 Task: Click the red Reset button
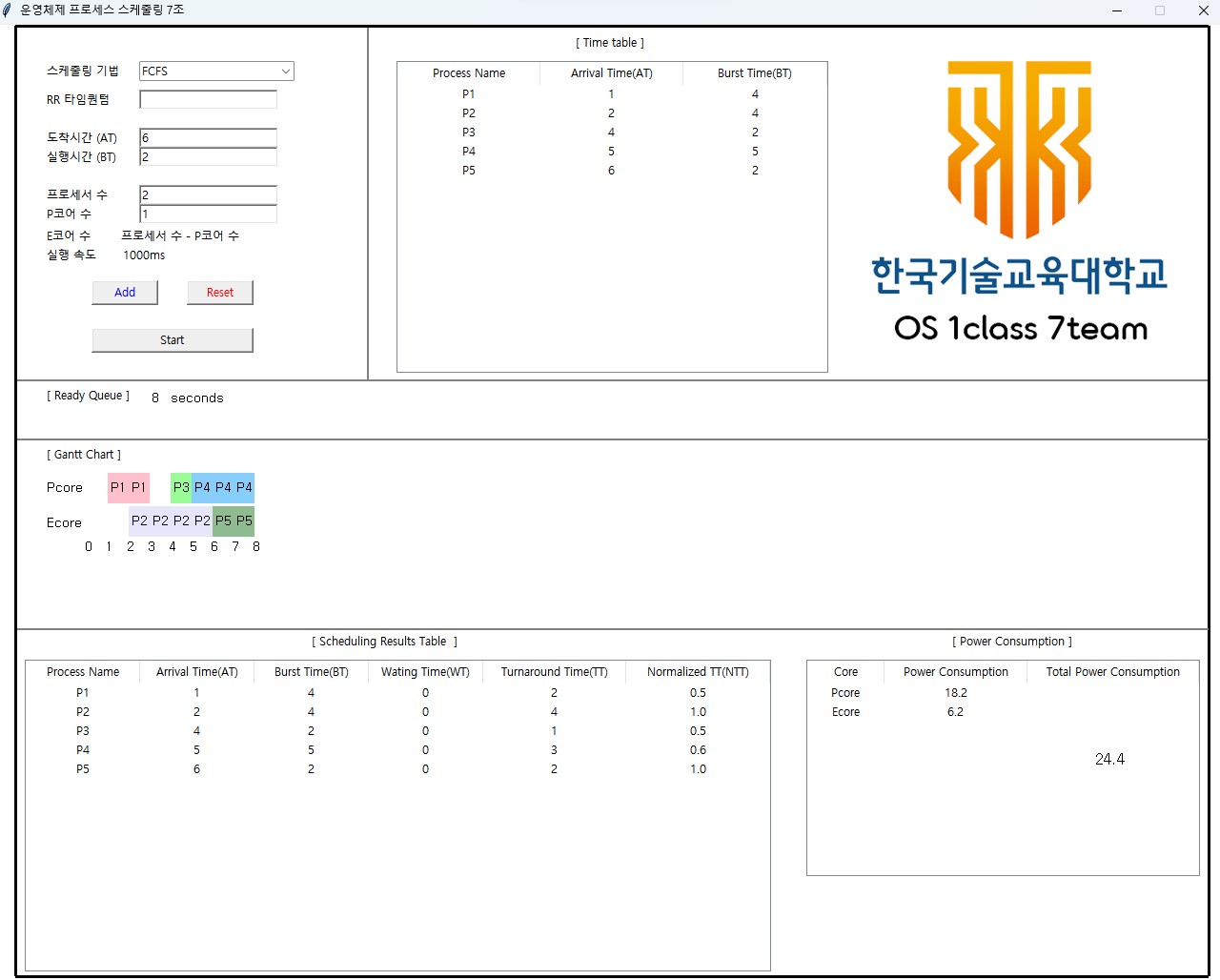[220, 293]
